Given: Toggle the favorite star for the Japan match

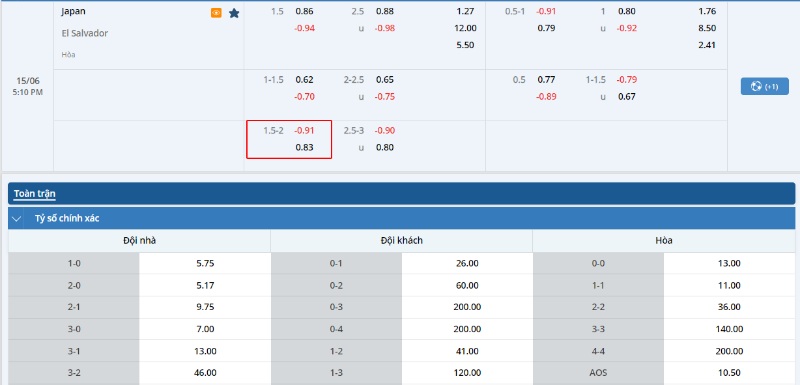Looking at the screenshot, I should [234, 13].
